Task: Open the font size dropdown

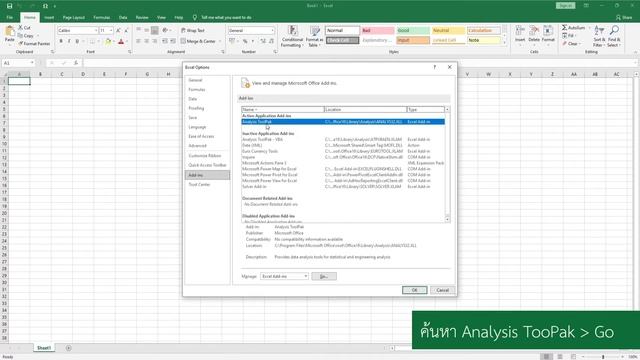Action: click(x=111, y=31)
